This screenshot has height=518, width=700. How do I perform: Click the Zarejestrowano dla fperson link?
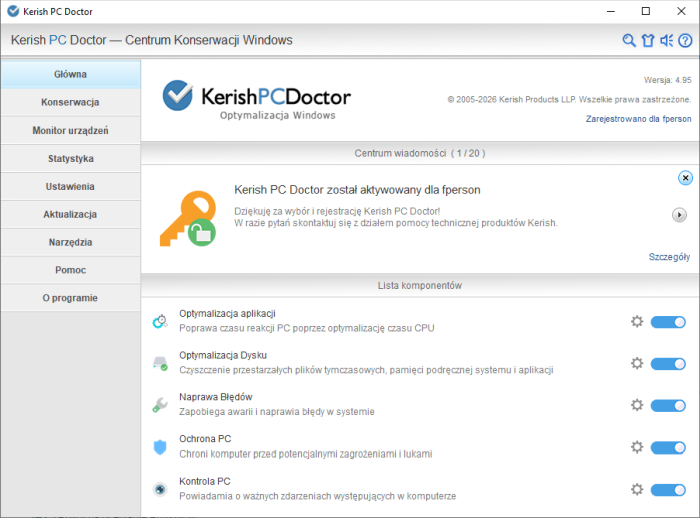click(x=638, y=119)
